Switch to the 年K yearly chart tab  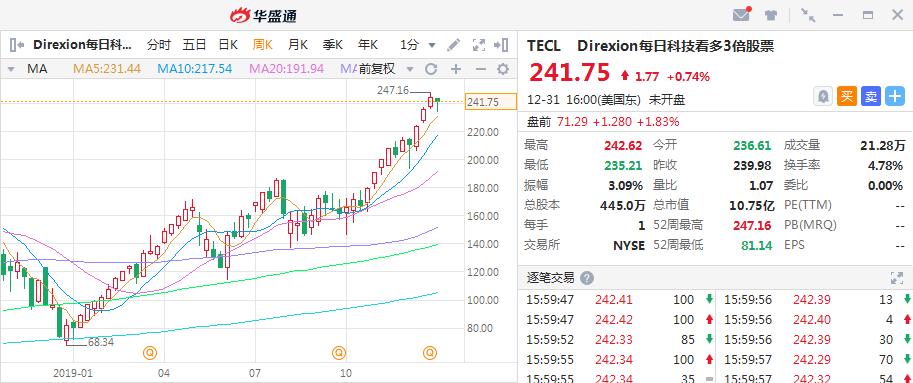point(367,45)
